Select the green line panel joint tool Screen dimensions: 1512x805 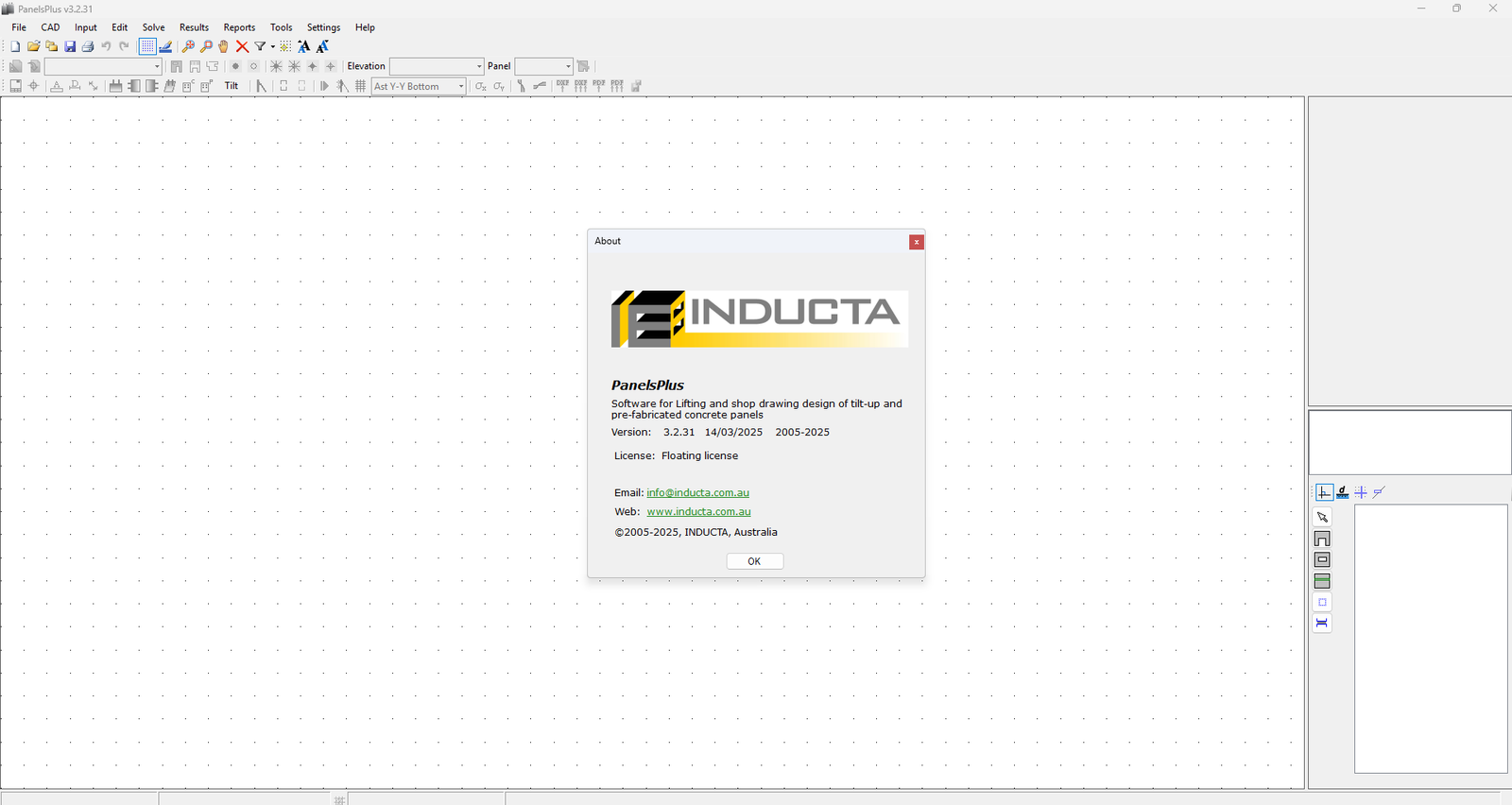point(1322,581)
